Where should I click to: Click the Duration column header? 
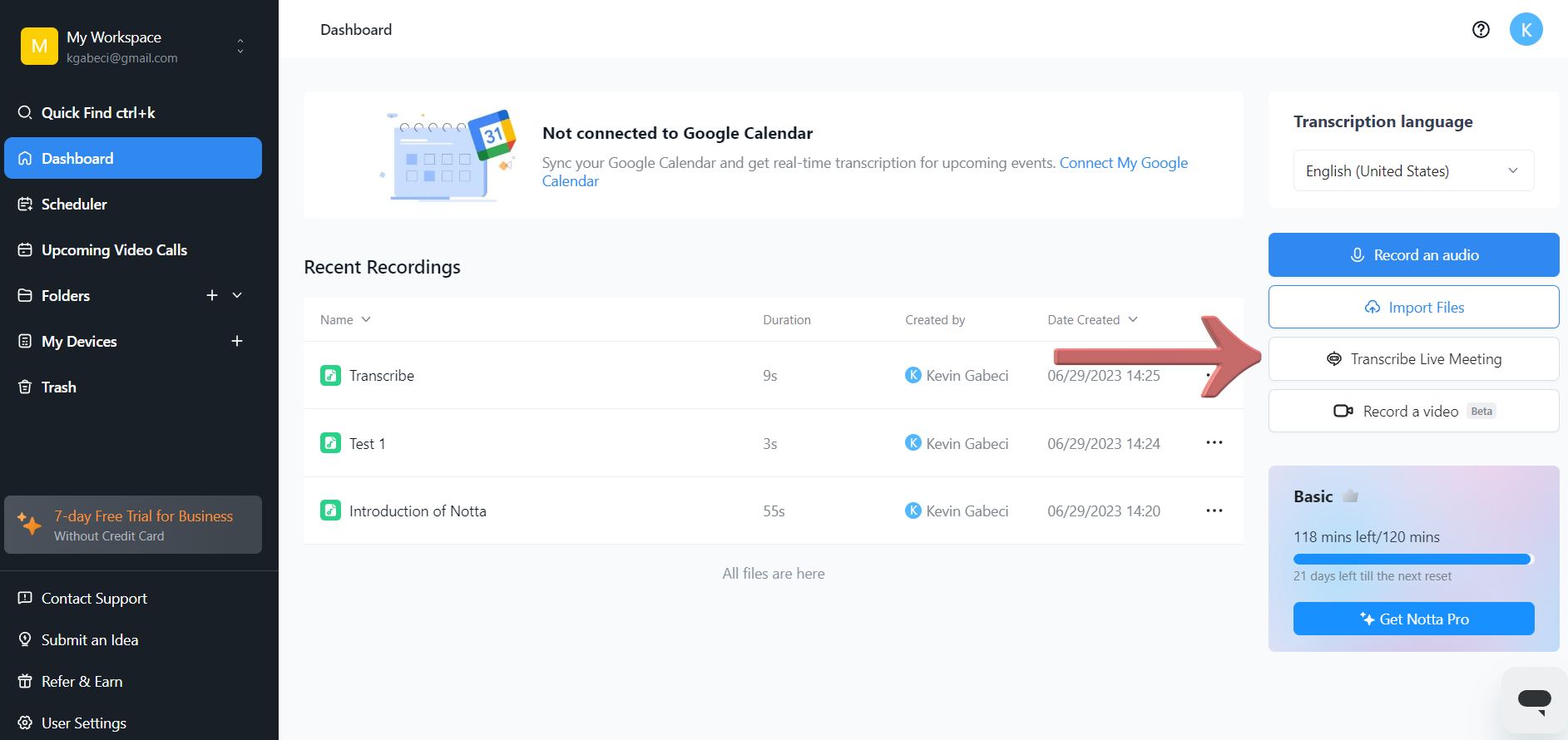click(787, 320)
